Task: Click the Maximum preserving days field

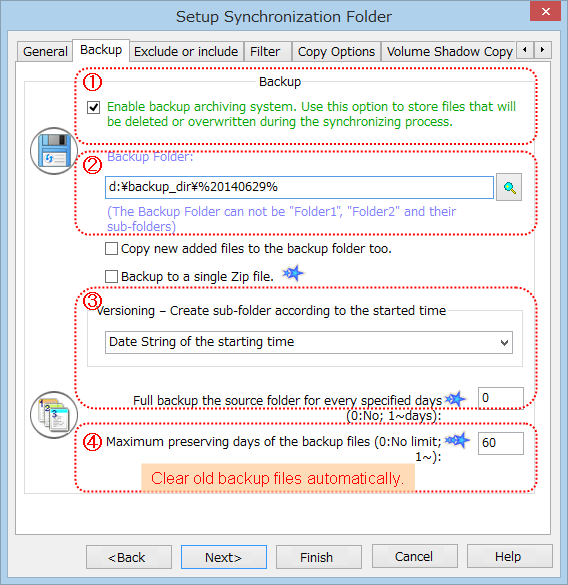Action: (x=500, y=443)
